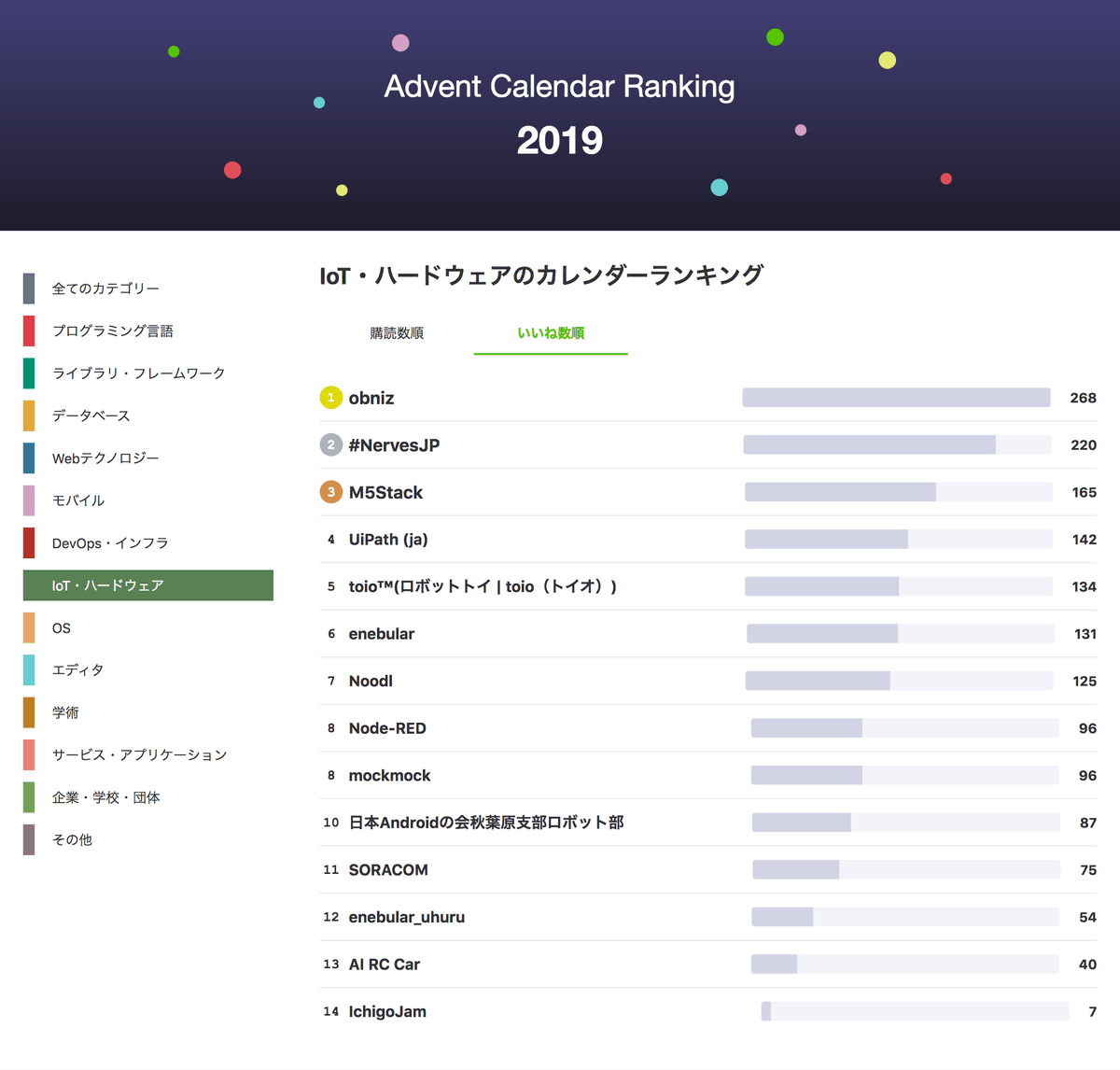The height and width of the screenshot is (1070, 1120).
Task: Open the Node-RED calendar
Action: 387,728
